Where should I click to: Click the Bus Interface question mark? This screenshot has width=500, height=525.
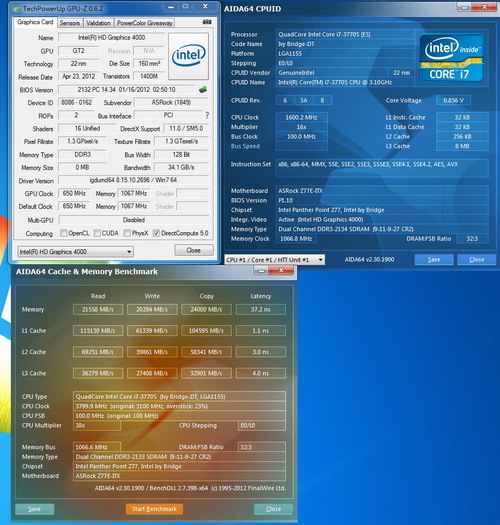pos(207,115)
